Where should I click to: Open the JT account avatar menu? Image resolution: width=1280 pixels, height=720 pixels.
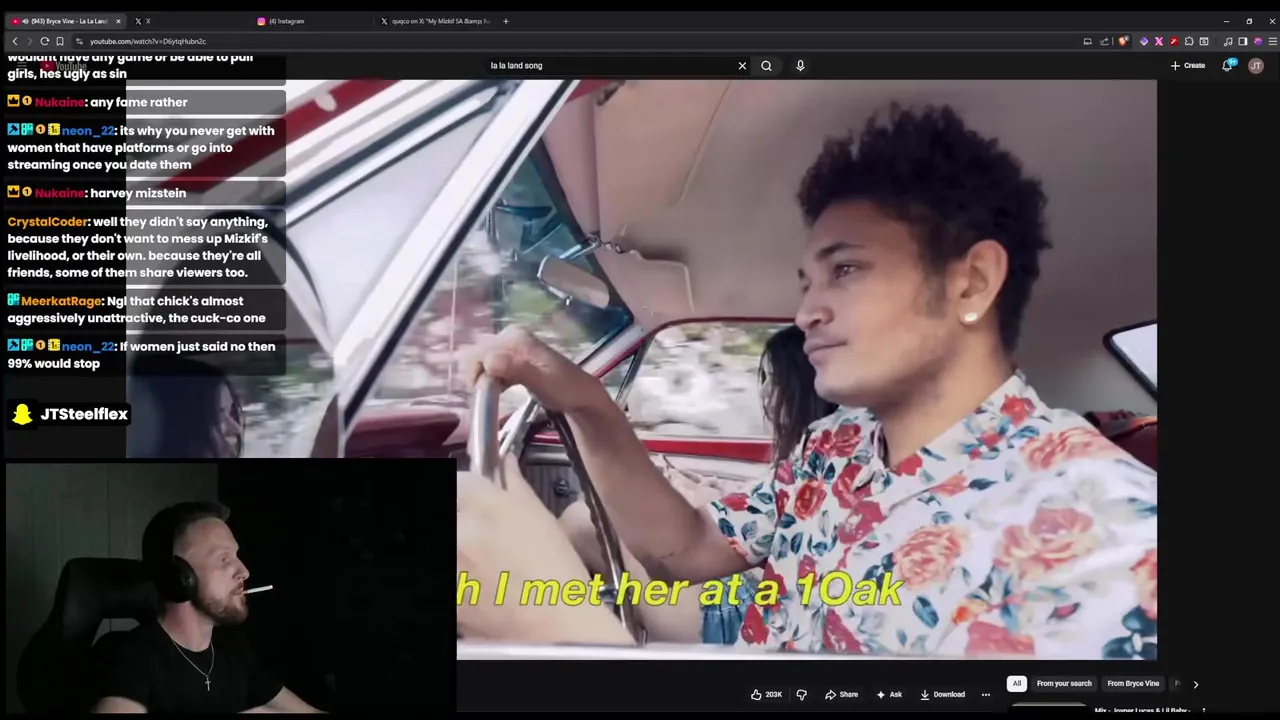pos(1256,66)
